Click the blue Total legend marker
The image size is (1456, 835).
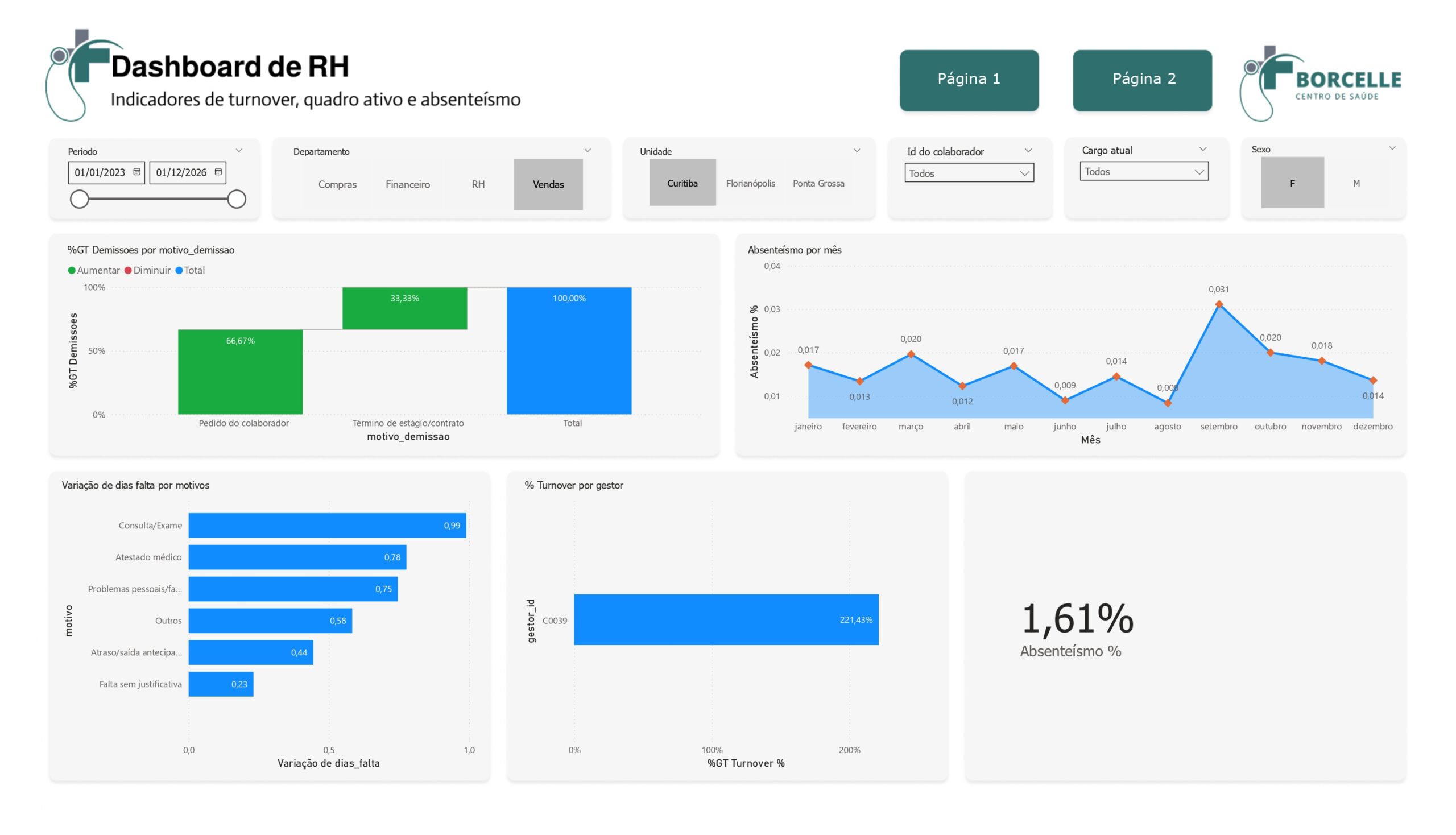click(x=179, y=271)
